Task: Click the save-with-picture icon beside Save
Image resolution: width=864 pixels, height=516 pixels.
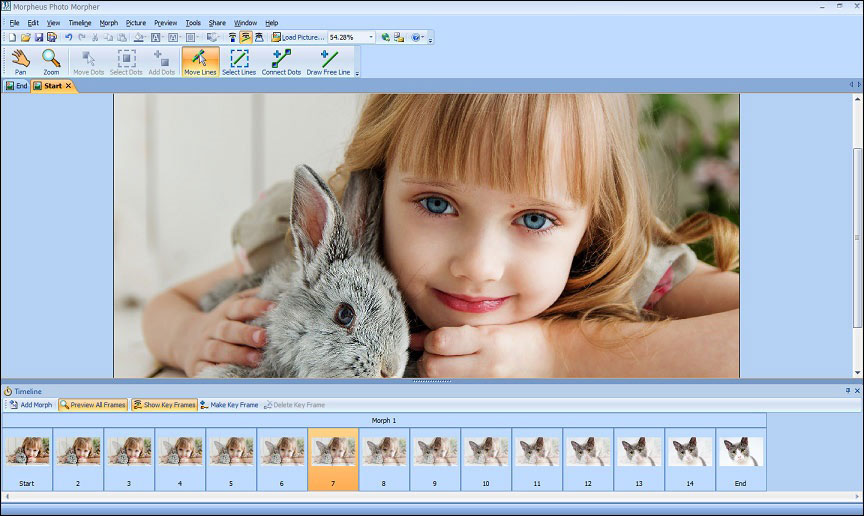Action: 52,37
